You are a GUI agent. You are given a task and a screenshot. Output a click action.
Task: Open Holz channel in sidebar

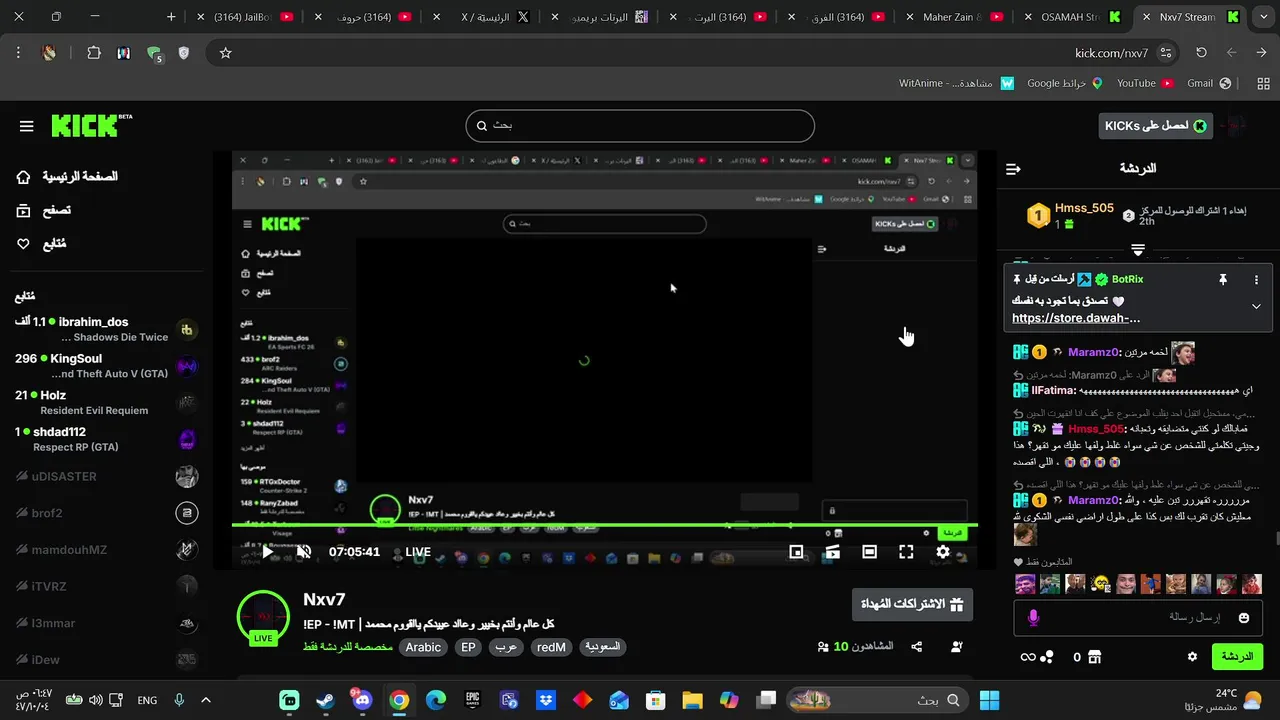(x=105, y=403)
